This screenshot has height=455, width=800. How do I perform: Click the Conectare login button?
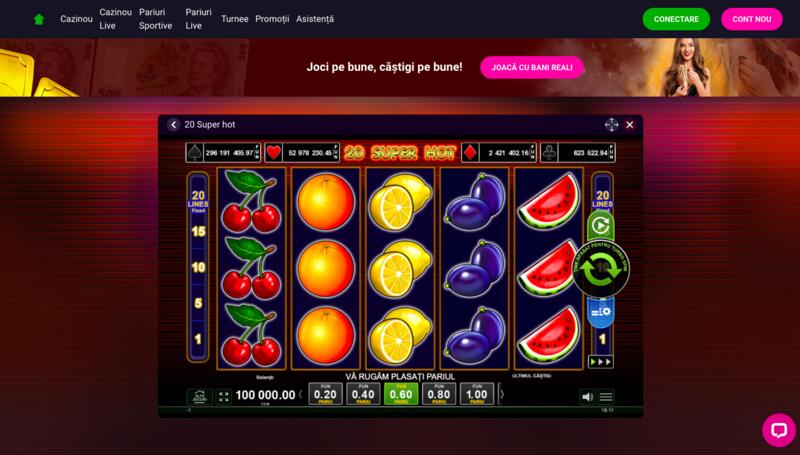click(x=676, y=19)
